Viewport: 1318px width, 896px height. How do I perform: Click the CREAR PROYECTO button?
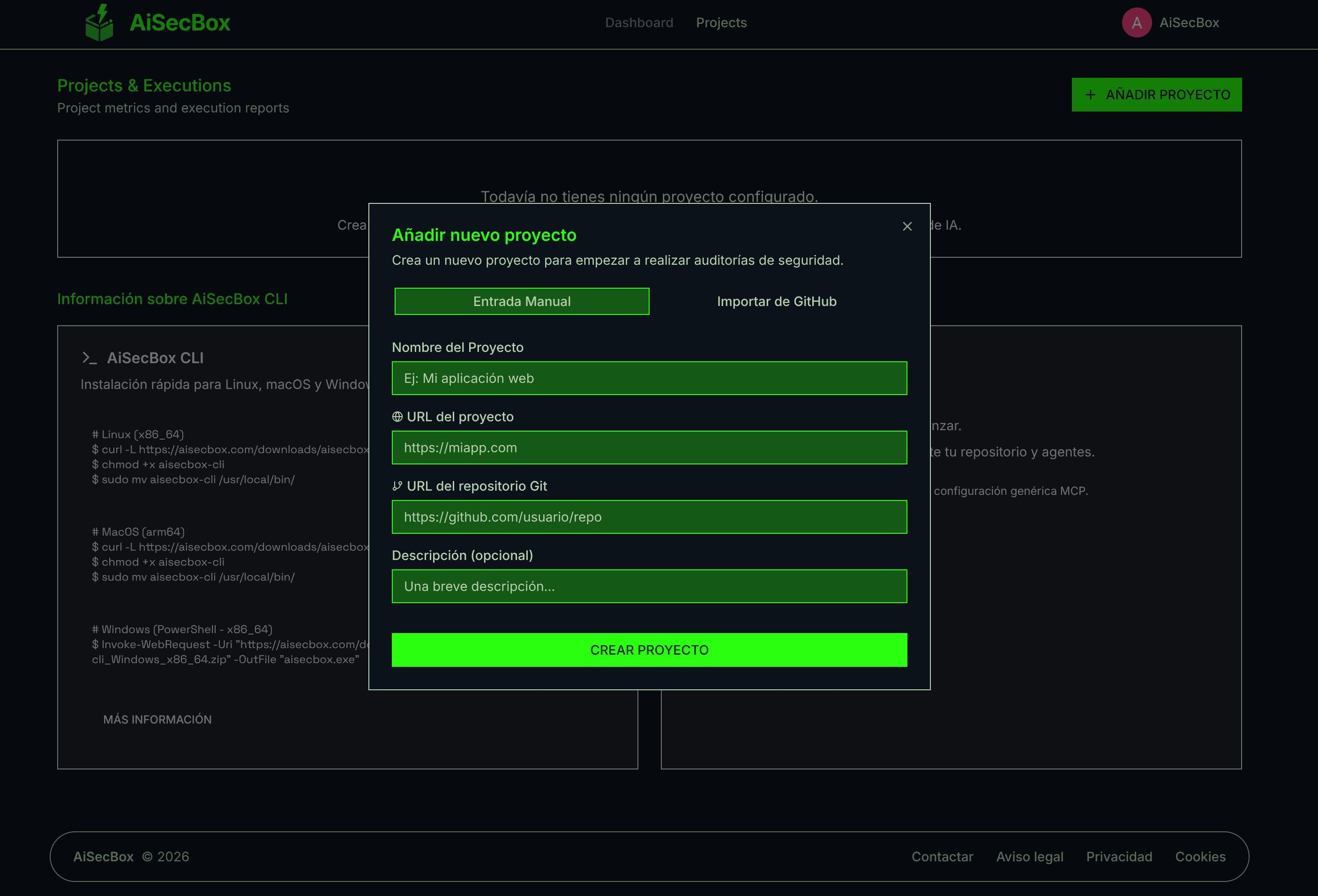(x=649, y=650)
